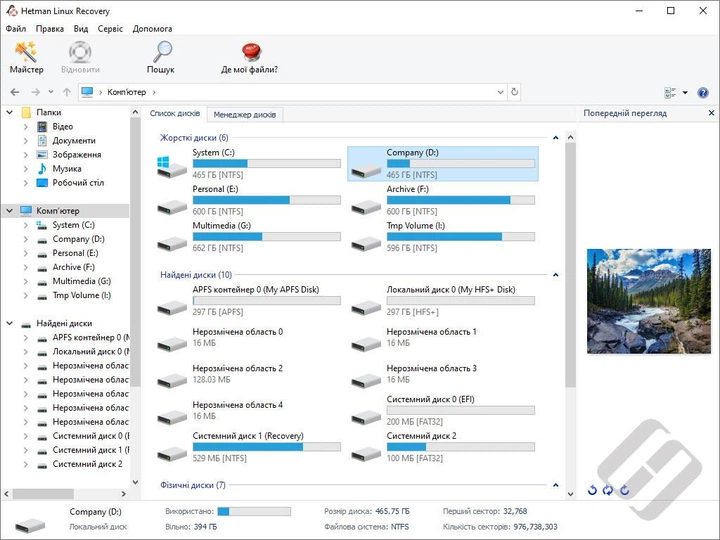Go forward with the right arrow

point(35,92)
